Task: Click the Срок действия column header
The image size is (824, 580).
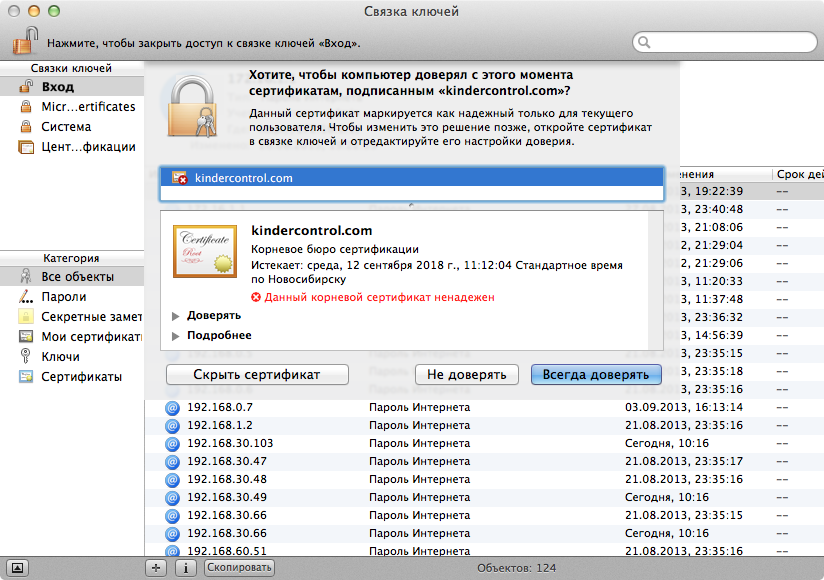Action: [x=799, y=174]
